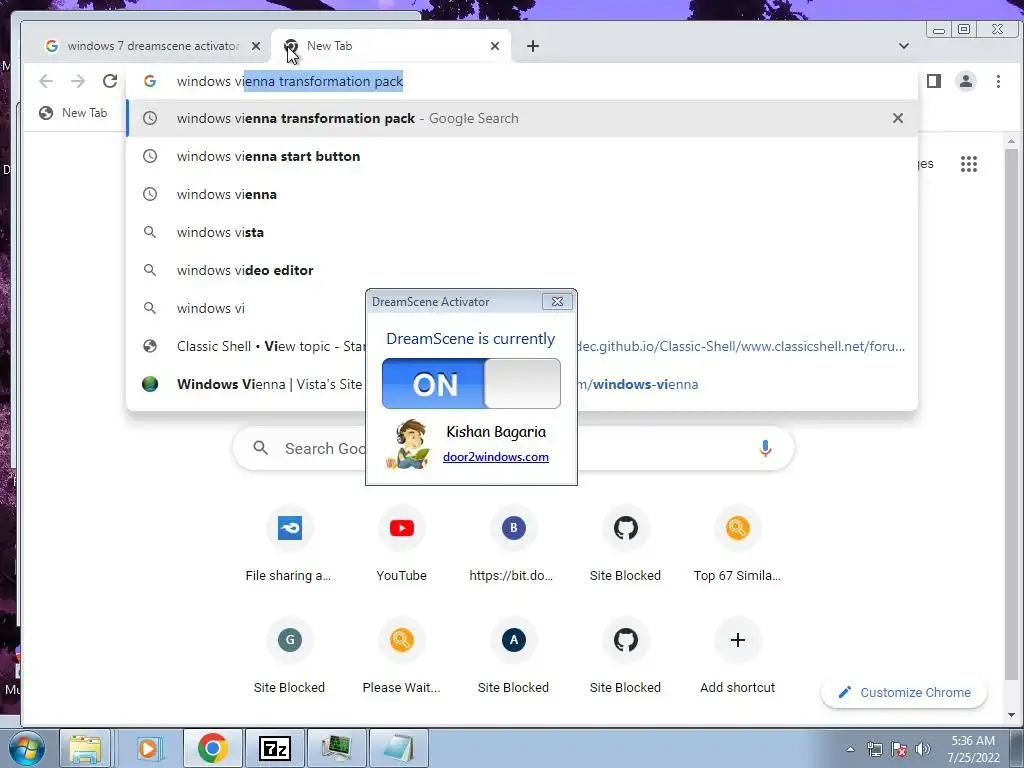Choose suggestion windows vienna transformation pack
Screen dimensions: 1024x768
tap(522, 118)
